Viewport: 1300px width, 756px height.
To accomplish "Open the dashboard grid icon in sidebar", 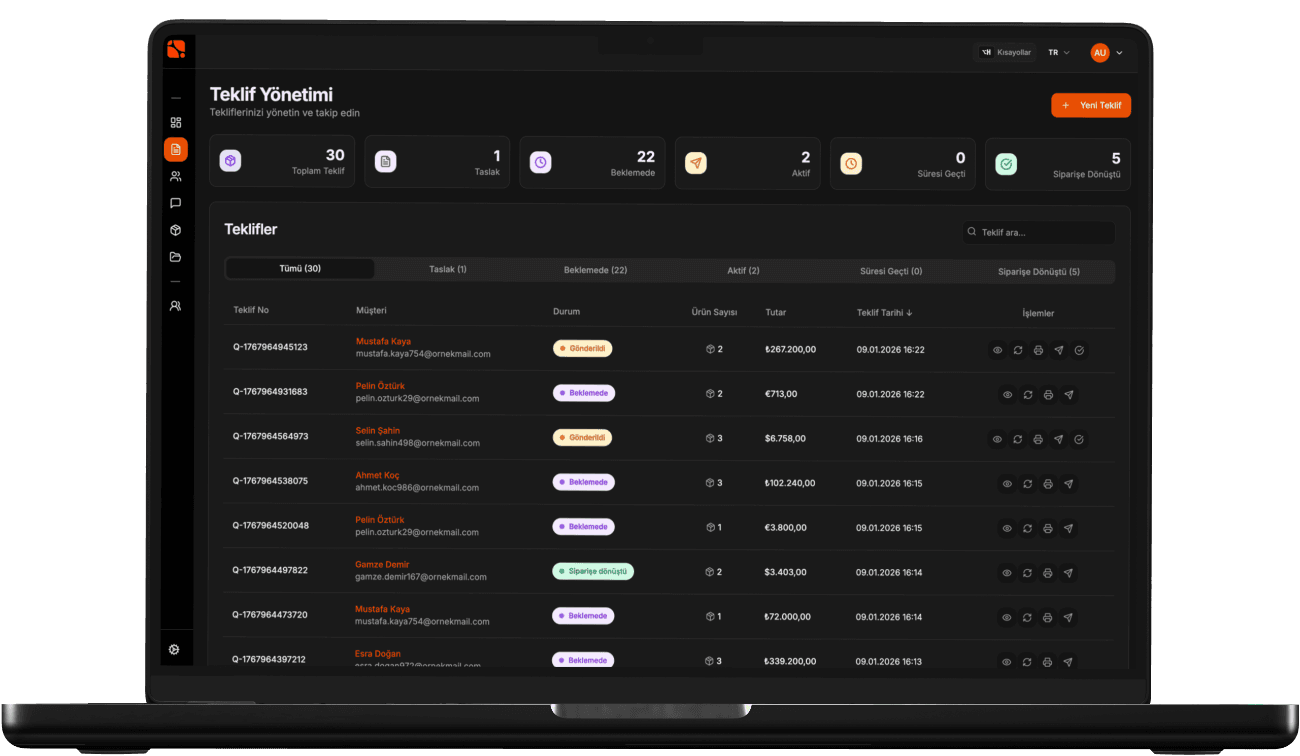I will (175, 123).
